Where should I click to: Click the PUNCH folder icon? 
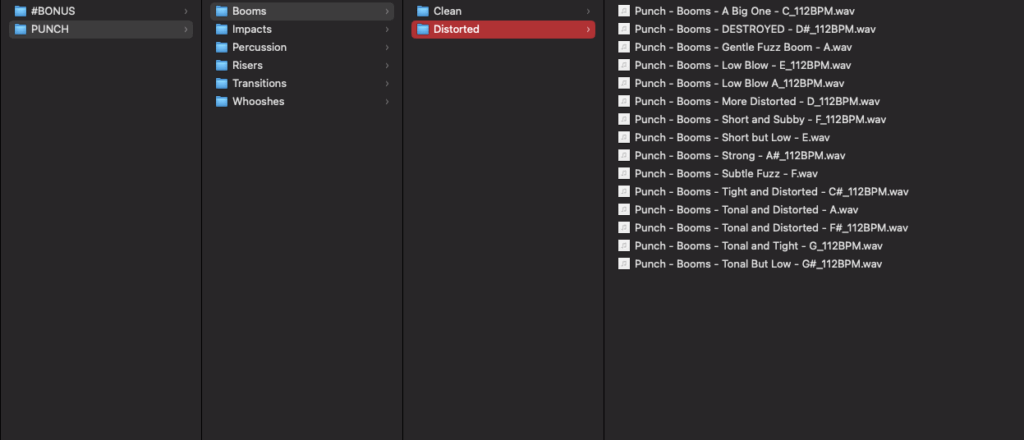click(20, 29)
